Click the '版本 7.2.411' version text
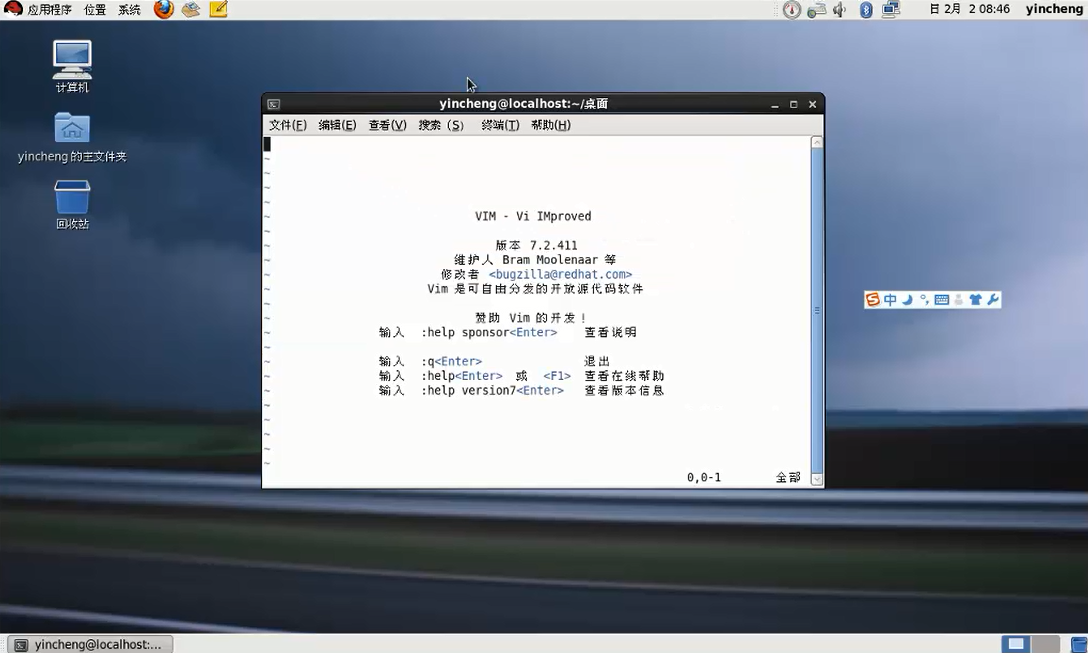Image resolution: width=1088 pixels, height=653 pixels. point(536,245)
